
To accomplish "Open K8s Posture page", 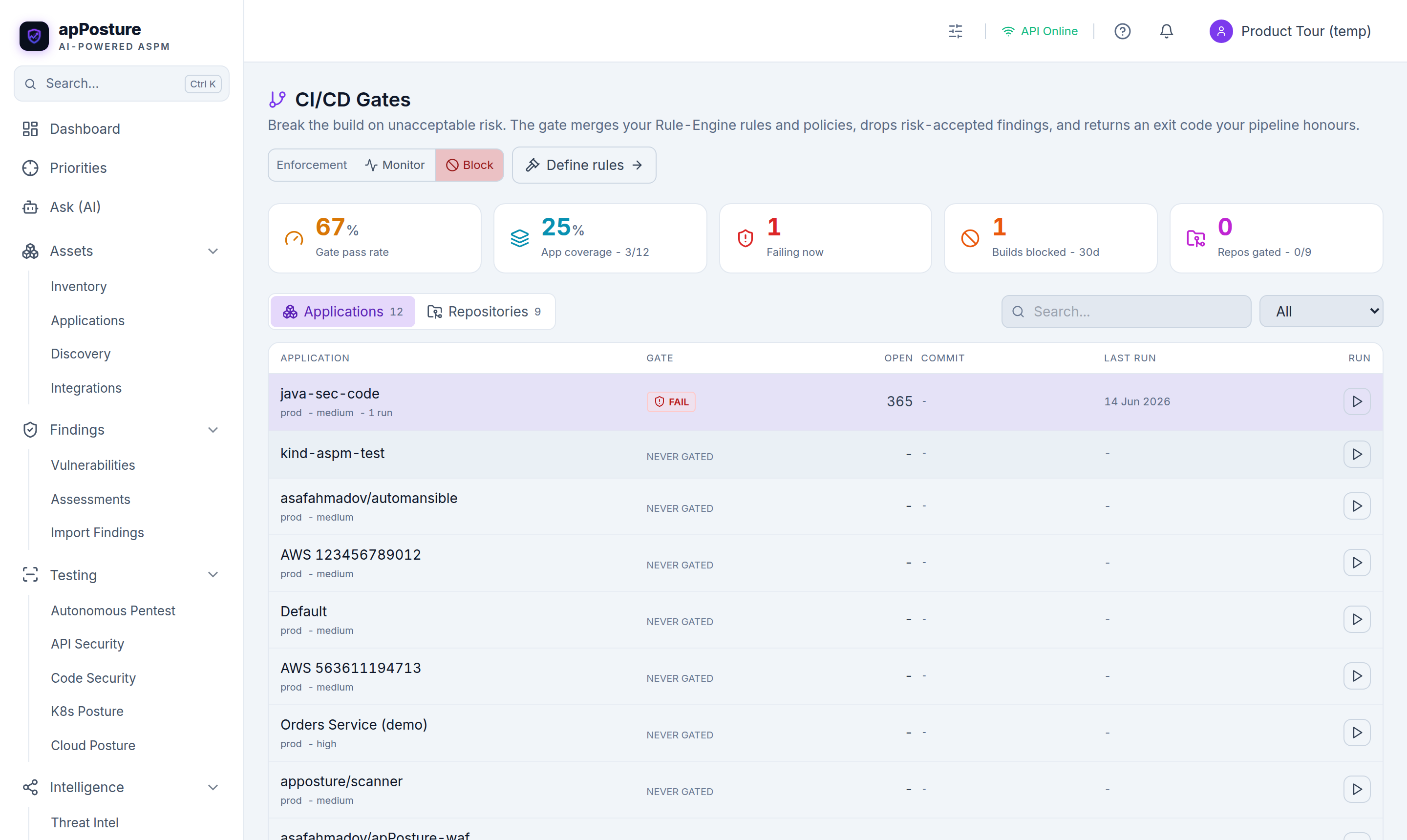I will 87,712.
